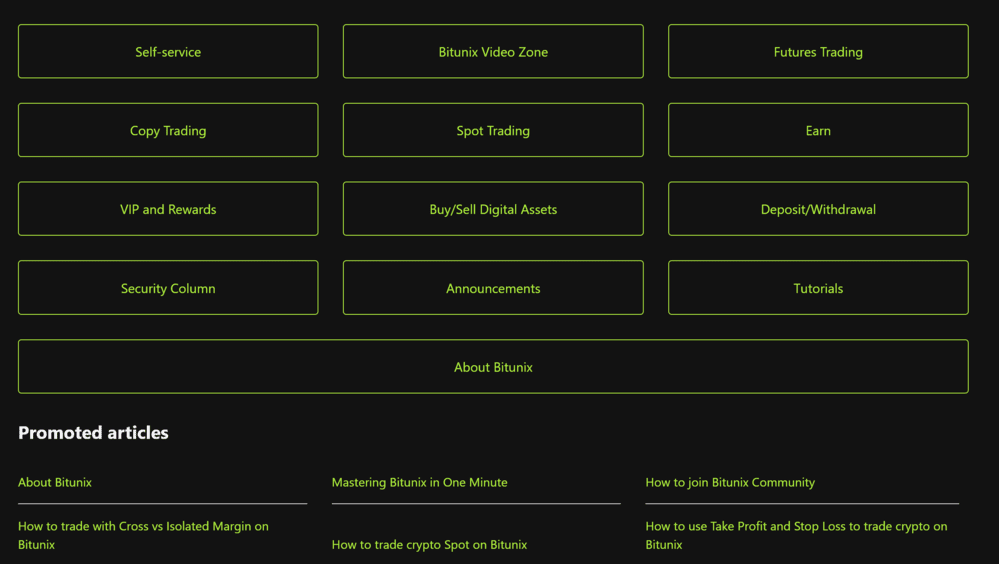Browse the Tutorials category
The image size is (999, 564).
coord(818,289)
